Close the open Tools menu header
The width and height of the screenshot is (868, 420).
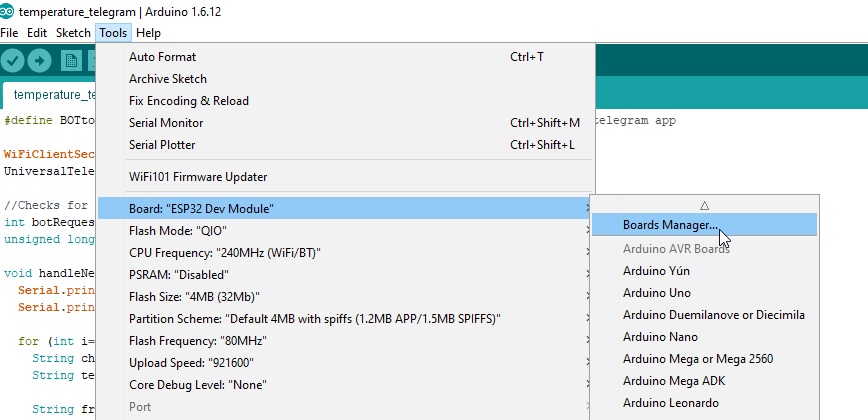pos(113,33)
